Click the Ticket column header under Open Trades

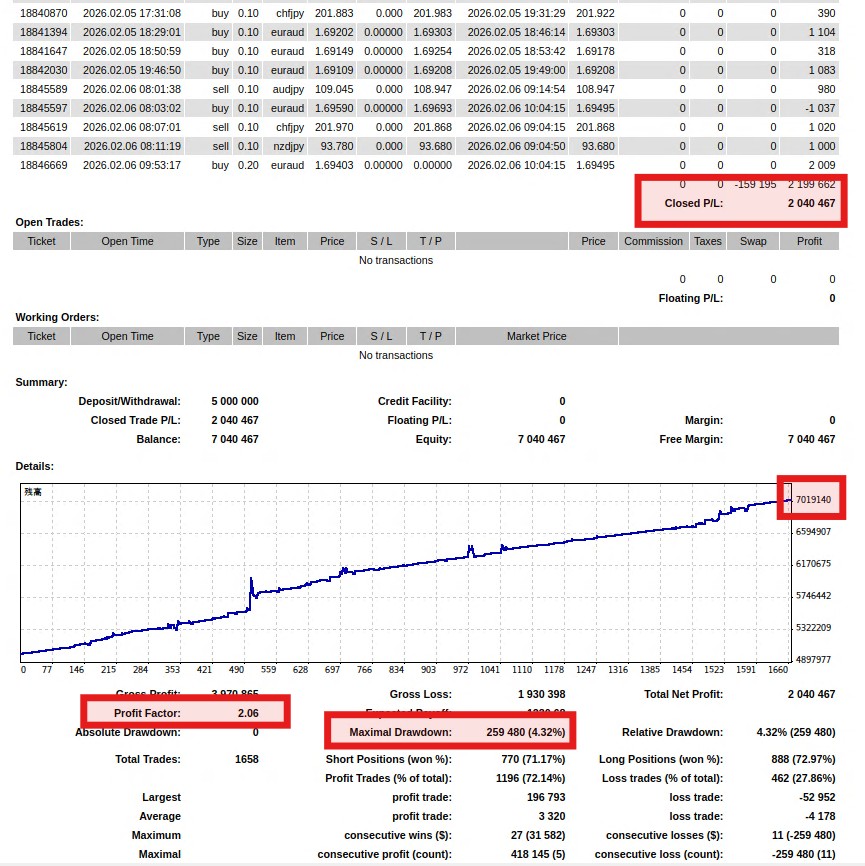[x=42, y=241]
